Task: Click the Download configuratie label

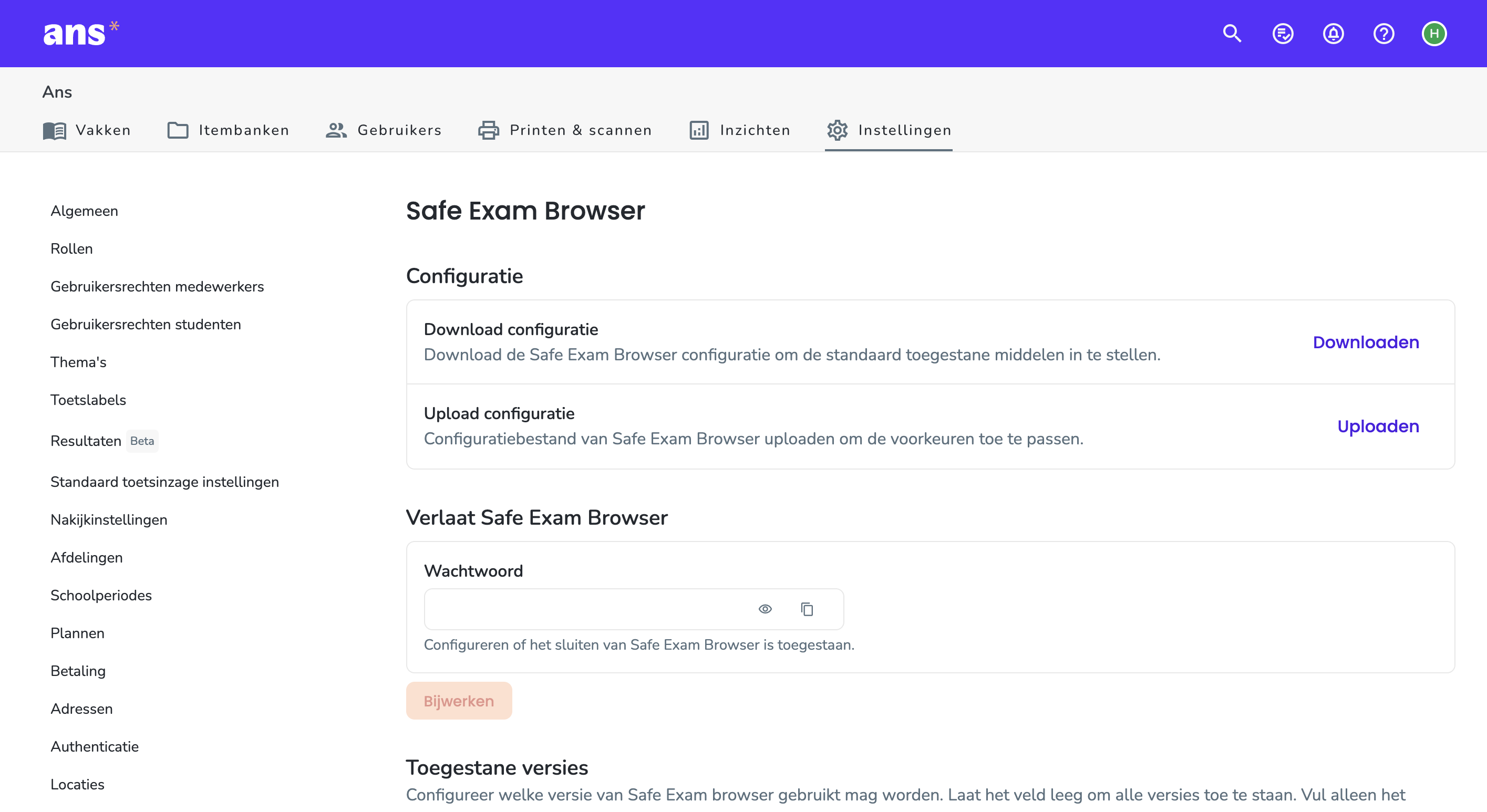Action: pos(511,329)
